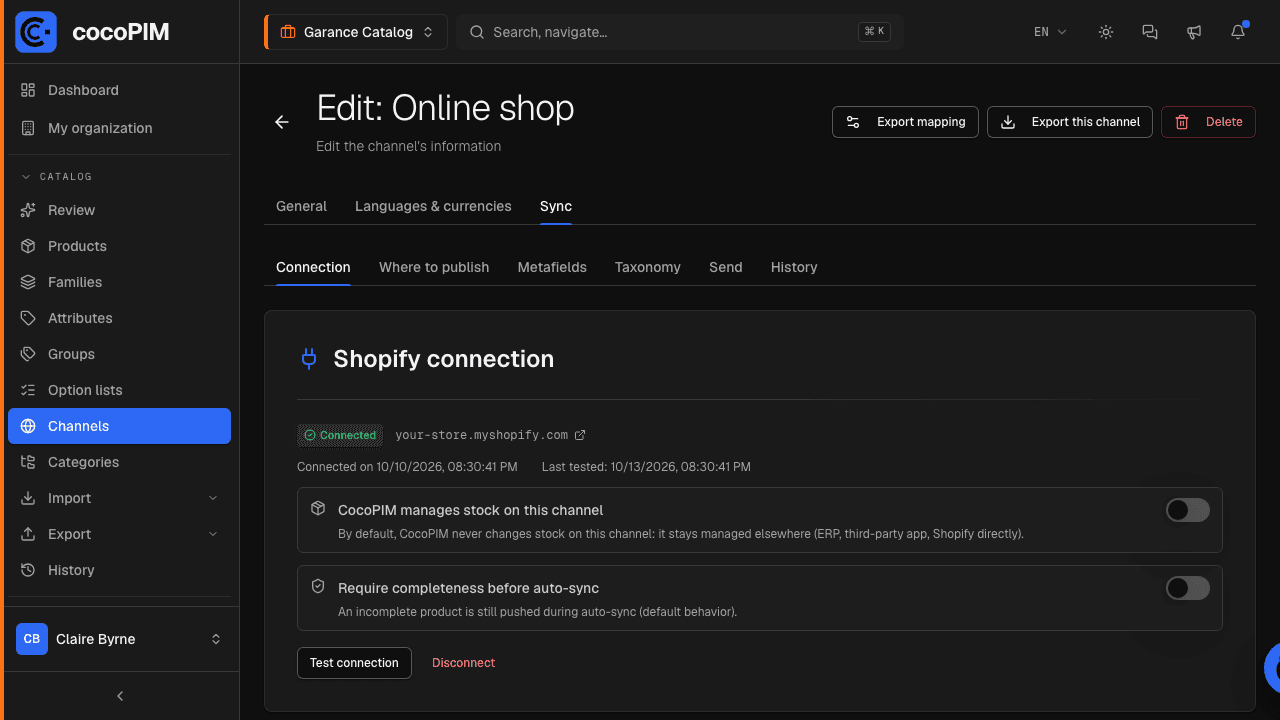
Task: Open the Send tab
Action: pyautogui.click(x=726, y=267)
